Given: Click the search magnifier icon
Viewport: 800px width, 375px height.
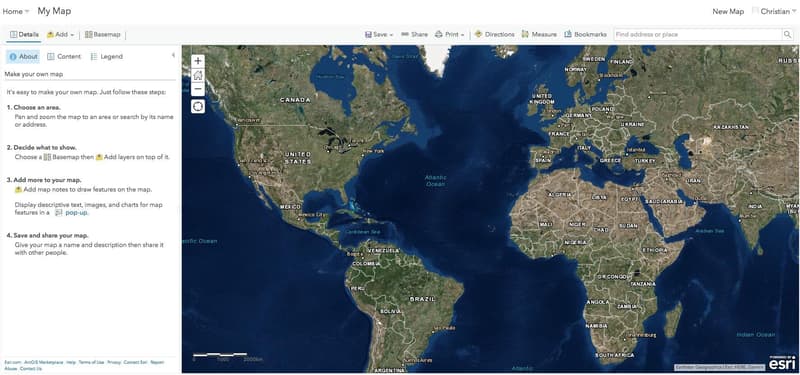Looking at the screenshot, I should pyautogui.click(x=788, y=35).
